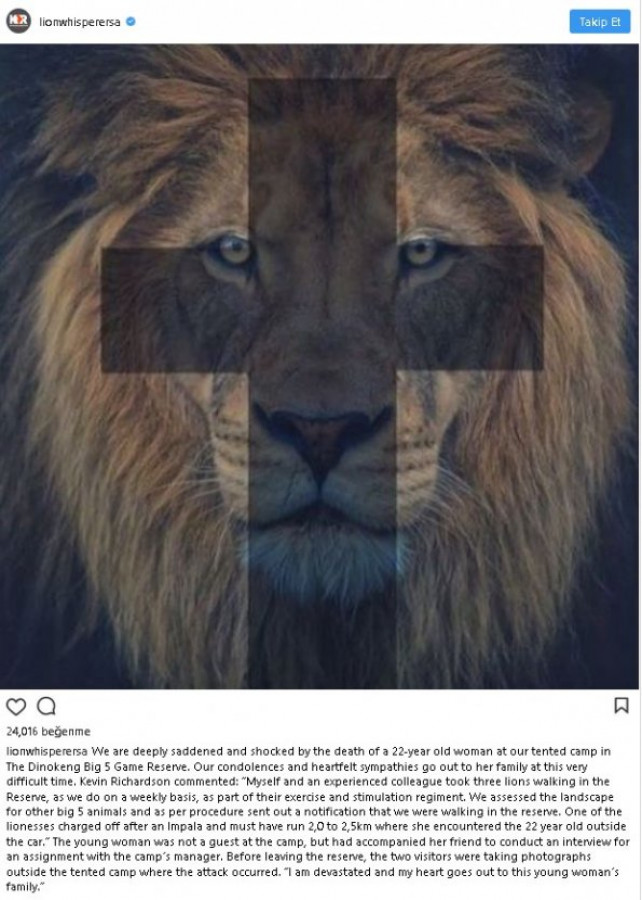Click the top arm of the dark cross overlay
642x900 pixels.
click(322, 163)
